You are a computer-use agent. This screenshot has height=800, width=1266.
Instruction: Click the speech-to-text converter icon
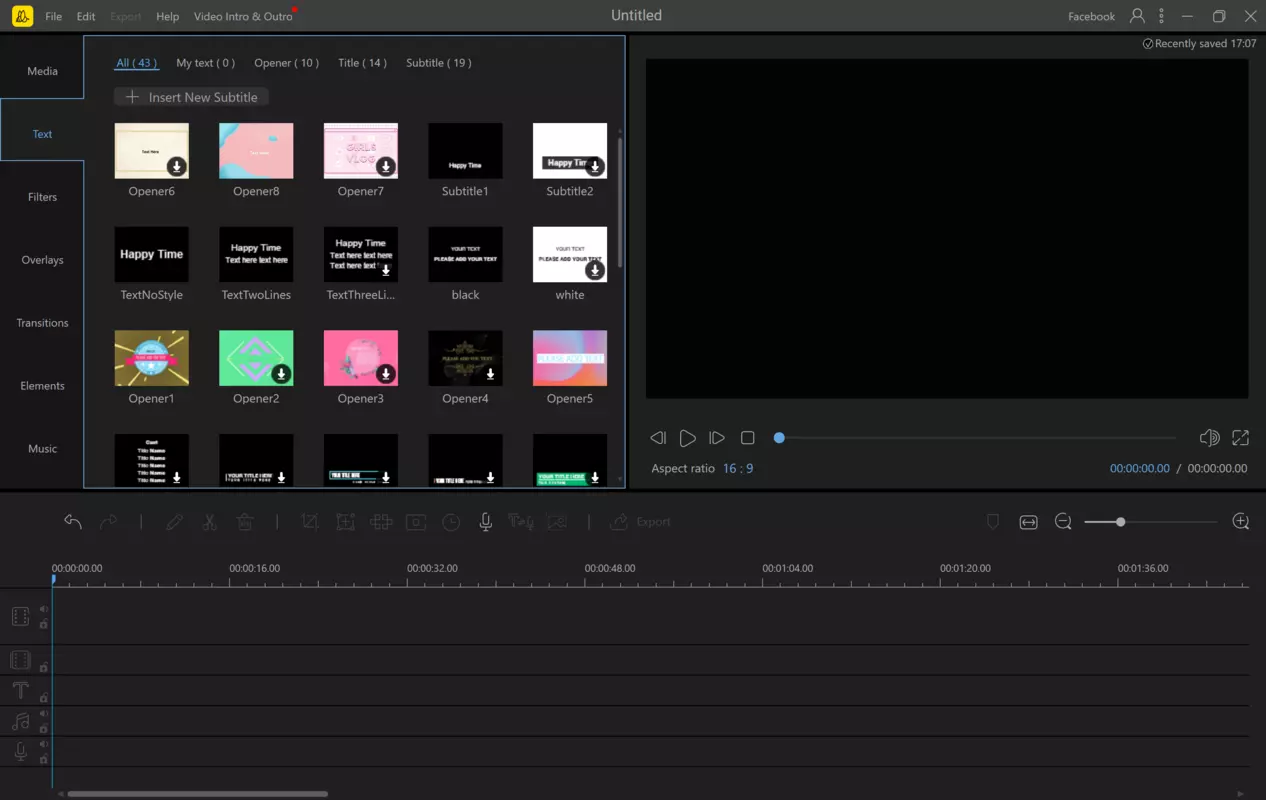[x=521, y=522]
